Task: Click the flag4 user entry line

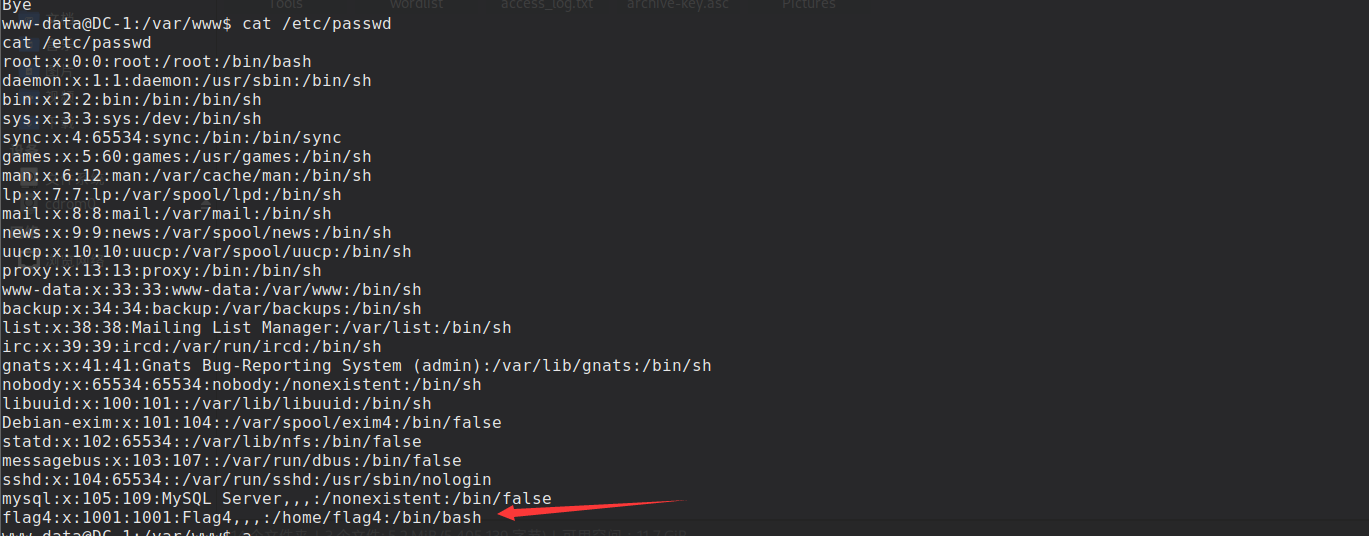Action: click(242, 517)
